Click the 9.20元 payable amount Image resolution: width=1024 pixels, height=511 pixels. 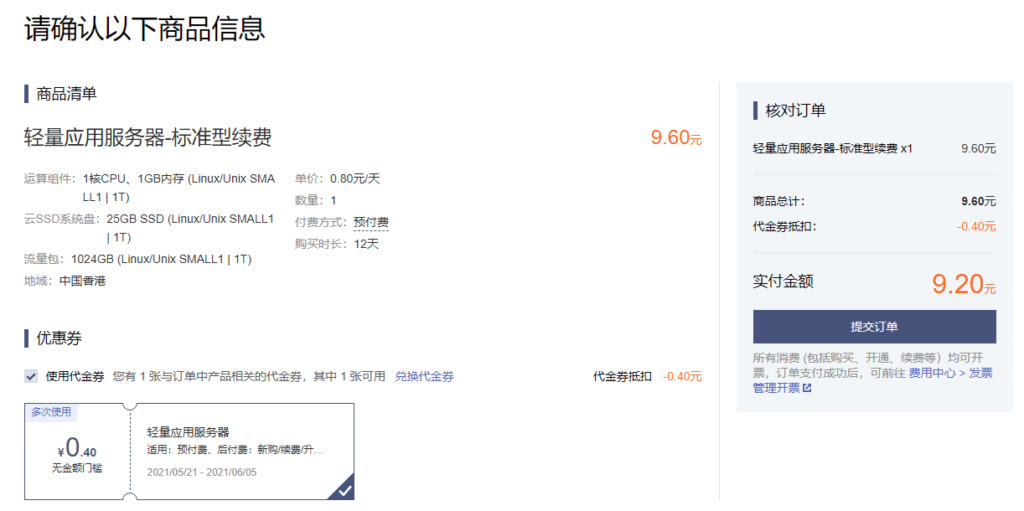tap(963, 284)
